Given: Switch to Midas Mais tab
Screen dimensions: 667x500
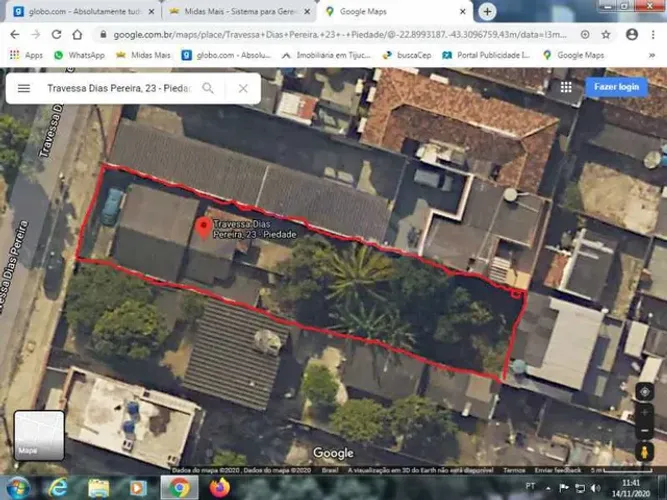Looking at the screenshot, I should click(x=240, y=11).
